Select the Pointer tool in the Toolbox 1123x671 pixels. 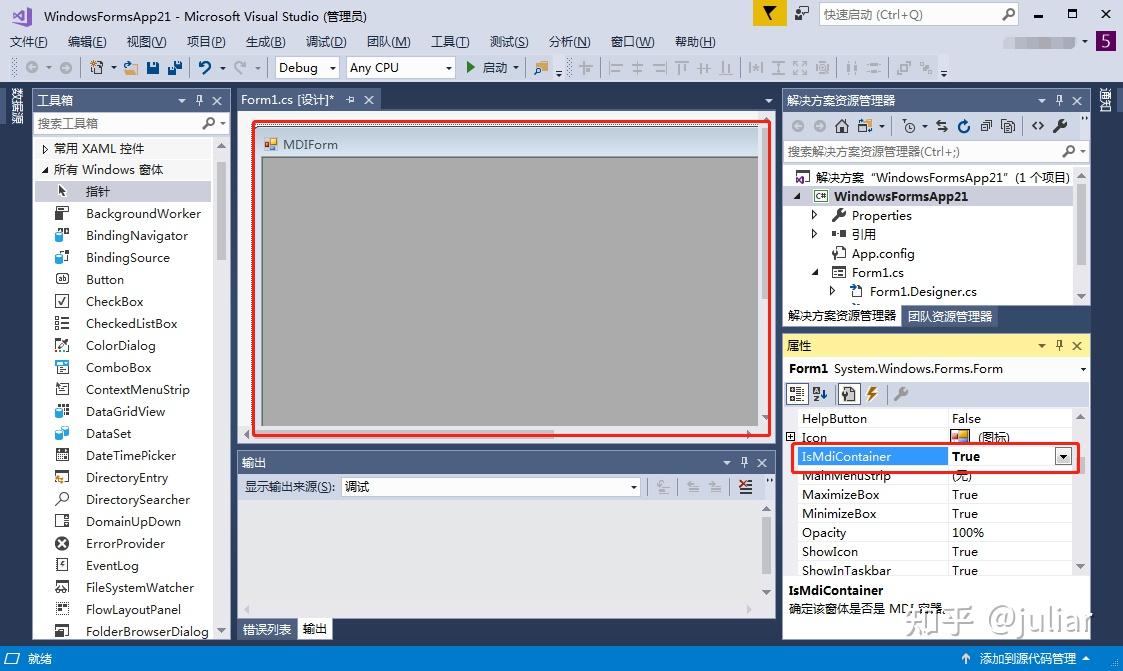click(95, 191)
